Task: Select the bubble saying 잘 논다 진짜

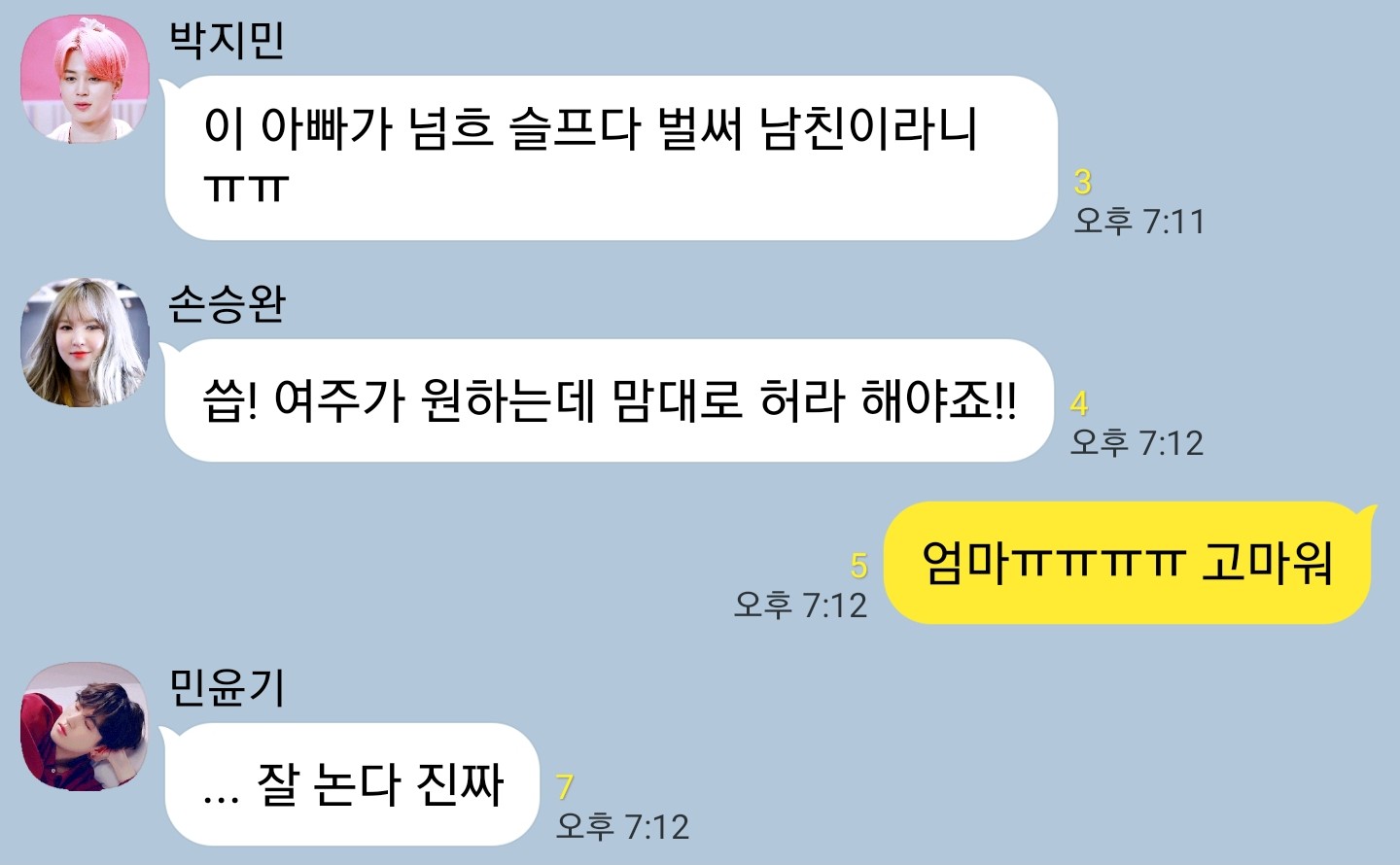Action: (351, 784)
